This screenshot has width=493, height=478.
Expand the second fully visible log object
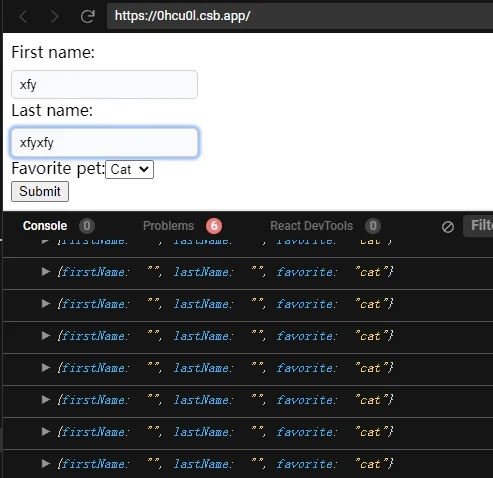pyautogui.click(x=46, y=304)
